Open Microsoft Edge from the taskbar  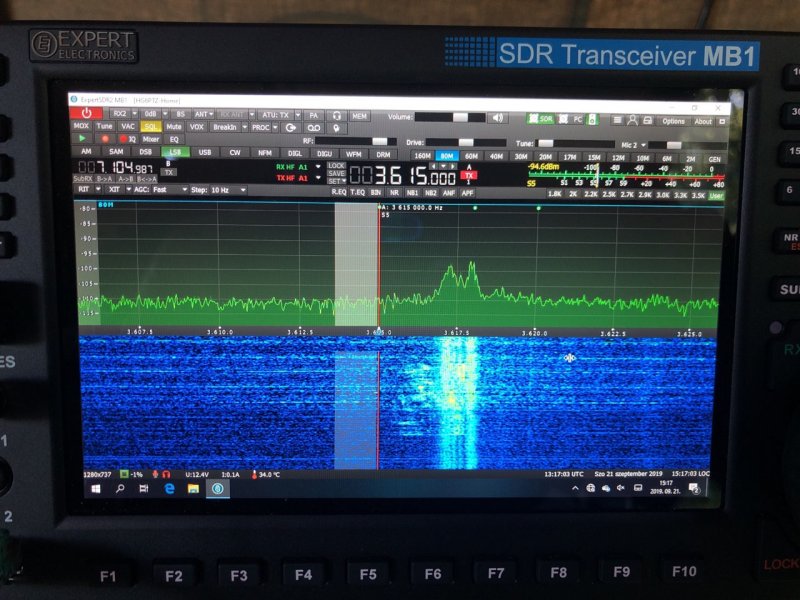(x=169, y=489)
